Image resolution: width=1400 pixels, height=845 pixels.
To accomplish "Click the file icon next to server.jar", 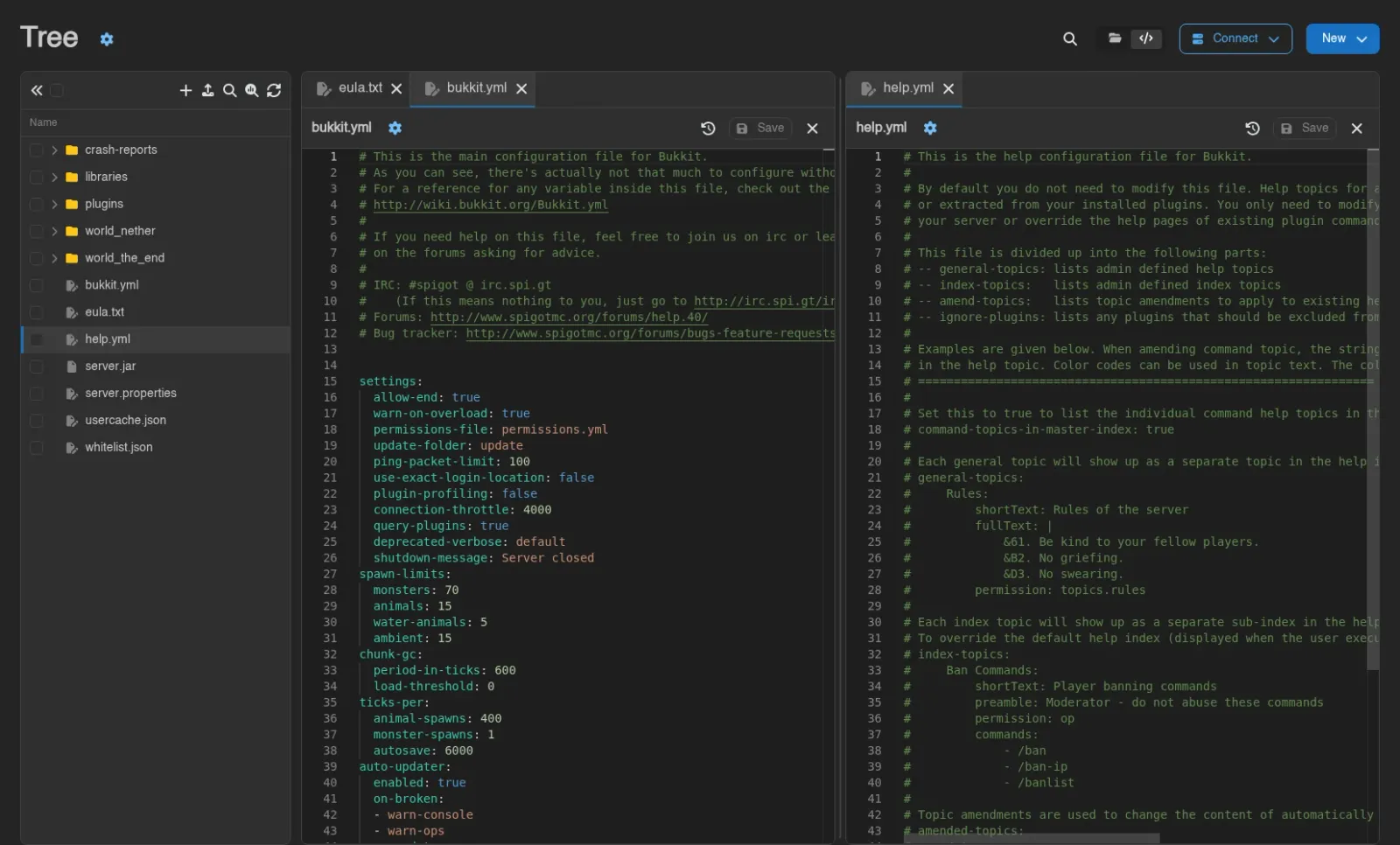I will pos(72,367).
